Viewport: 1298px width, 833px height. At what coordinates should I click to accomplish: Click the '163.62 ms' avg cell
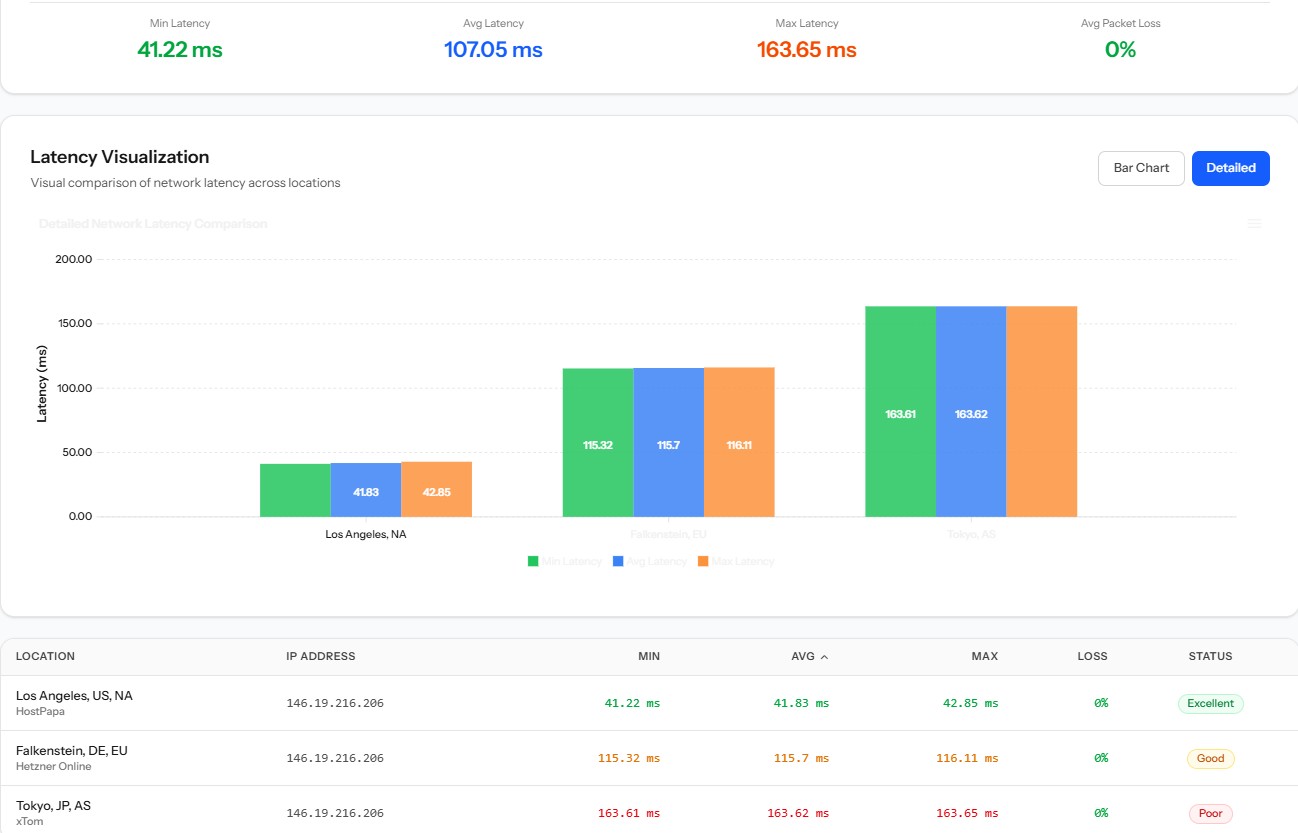[x=798, y=813]
